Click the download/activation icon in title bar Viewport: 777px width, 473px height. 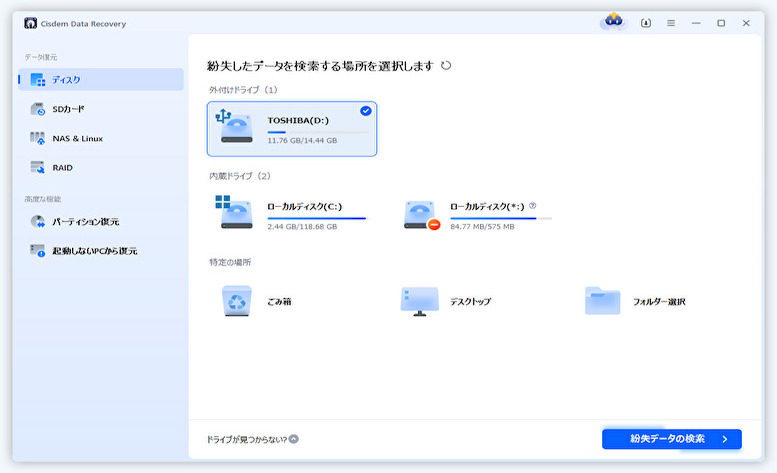coord(645,23)
